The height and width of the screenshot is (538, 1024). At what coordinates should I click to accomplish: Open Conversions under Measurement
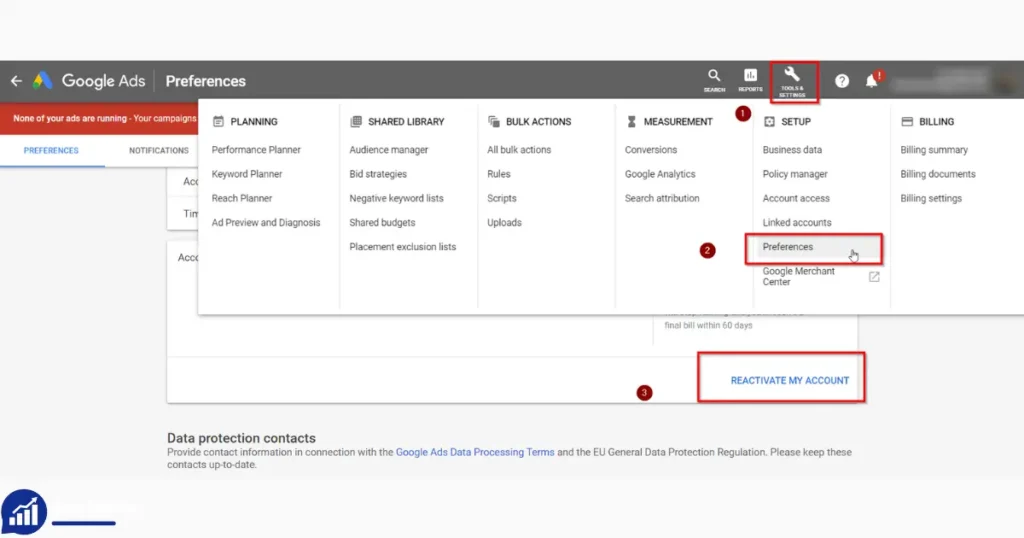651,150
